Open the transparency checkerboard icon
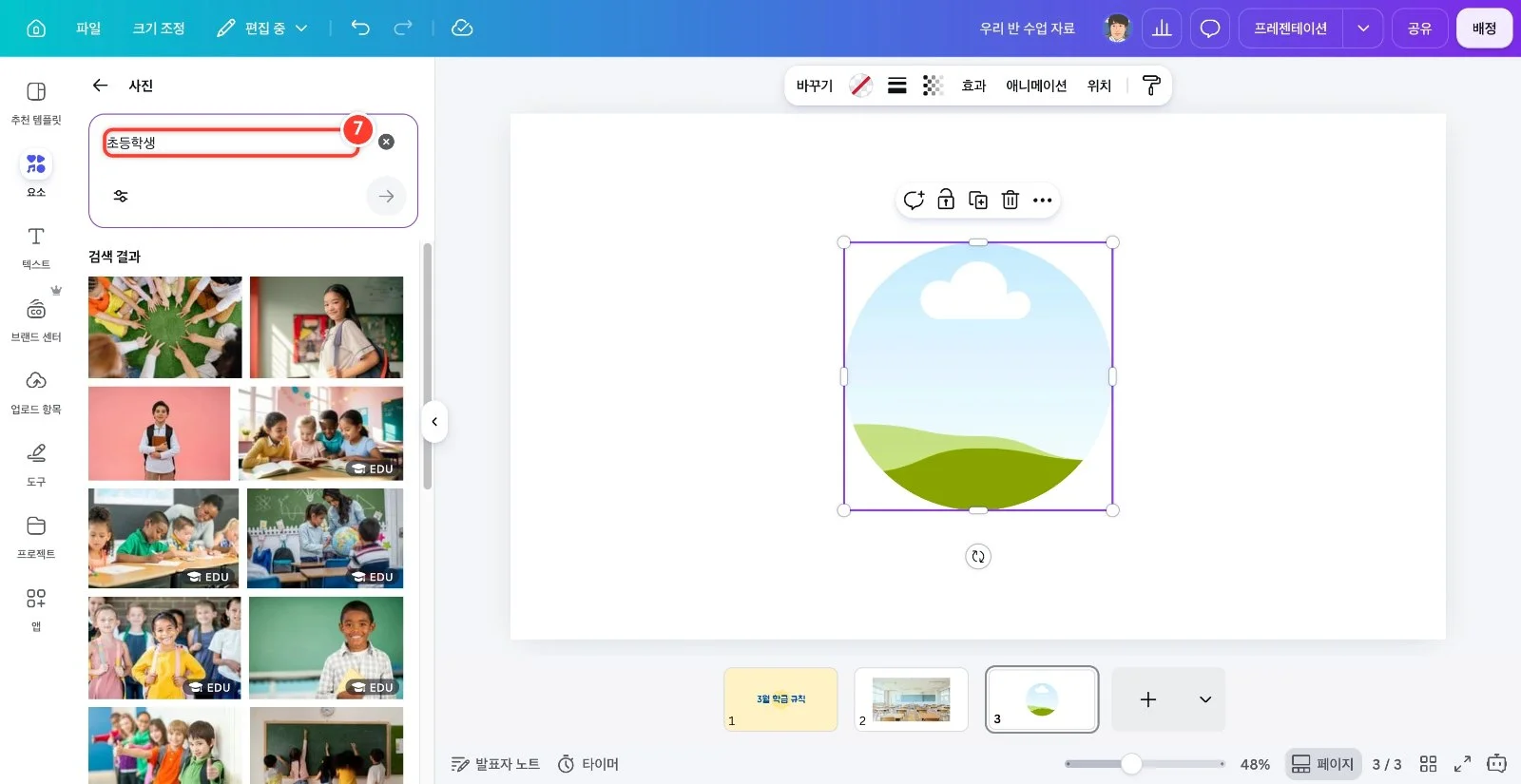1521x784 pixels. (x=933, y=86)
